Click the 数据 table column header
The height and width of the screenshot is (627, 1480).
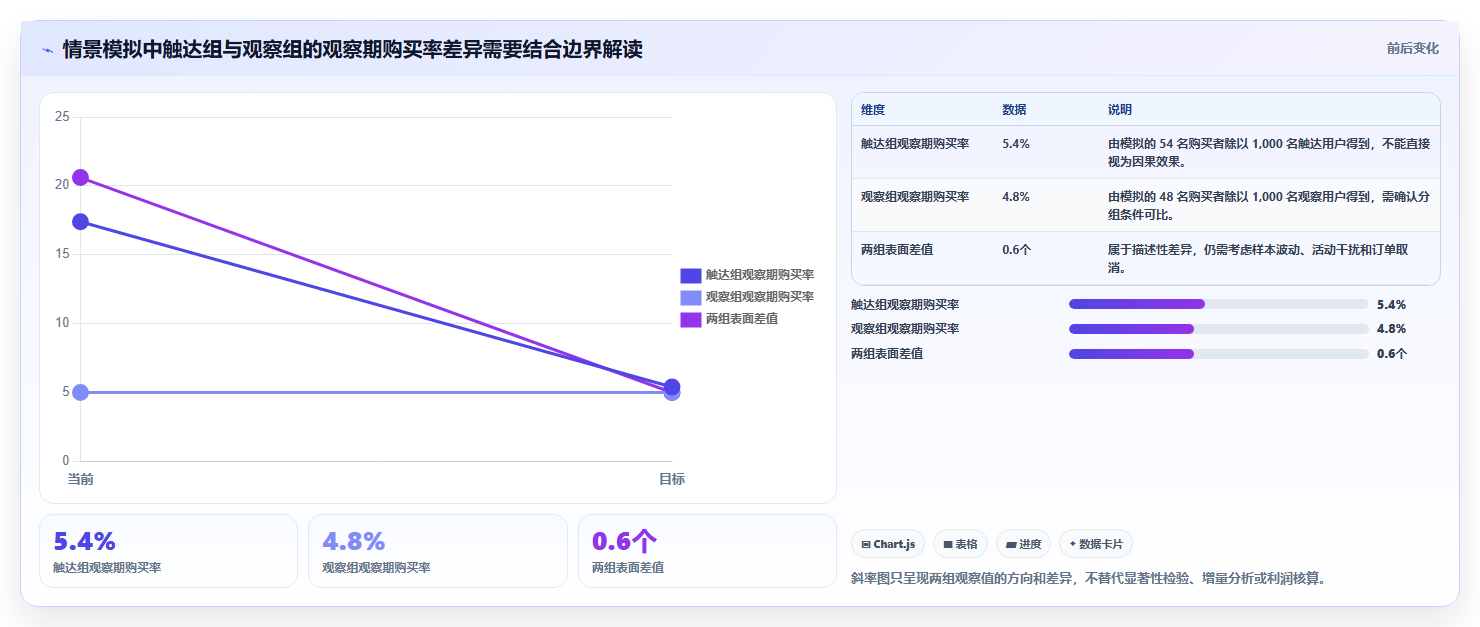point(1014,110)
